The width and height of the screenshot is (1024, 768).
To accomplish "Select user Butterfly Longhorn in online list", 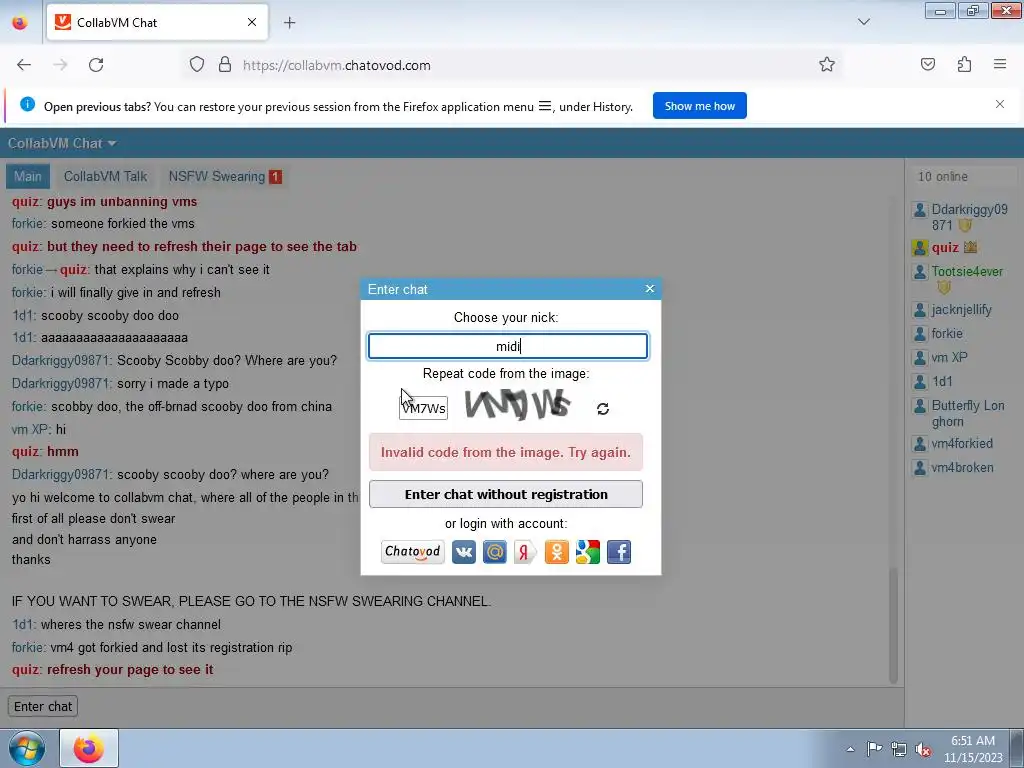I will point(968,413).
